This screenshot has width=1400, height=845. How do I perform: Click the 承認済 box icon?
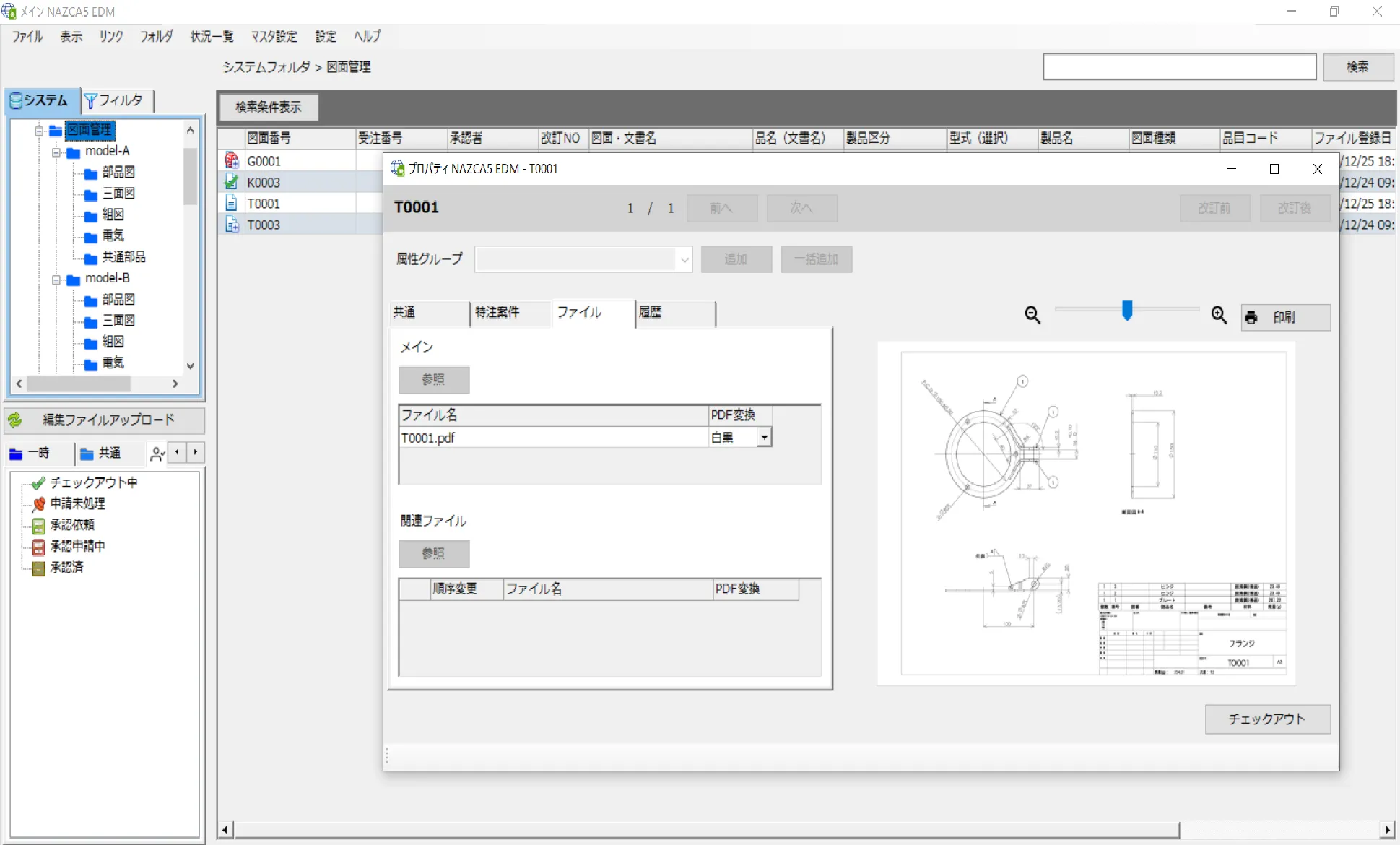pos(38,568)
